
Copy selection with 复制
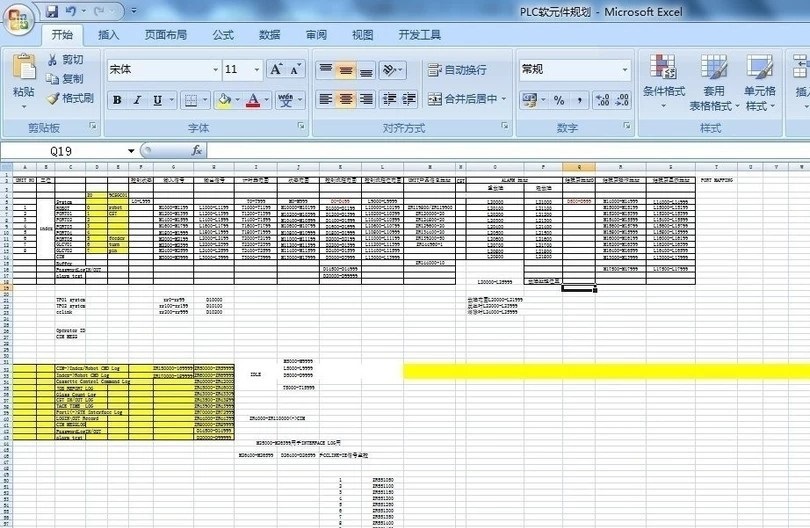(65, 79)
